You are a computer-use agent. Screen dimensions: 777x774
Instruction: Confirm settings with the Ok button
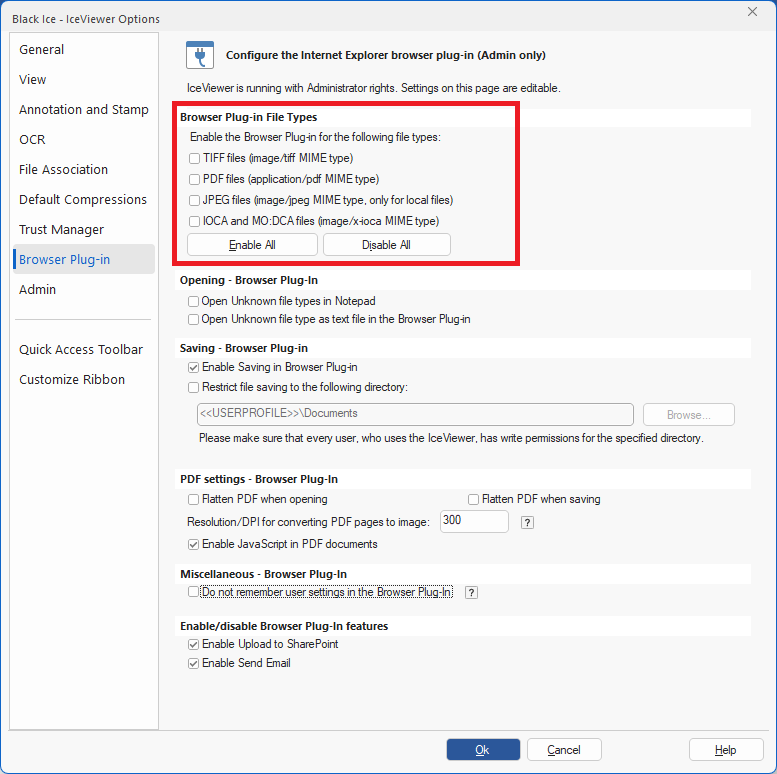tap(483, 750)
